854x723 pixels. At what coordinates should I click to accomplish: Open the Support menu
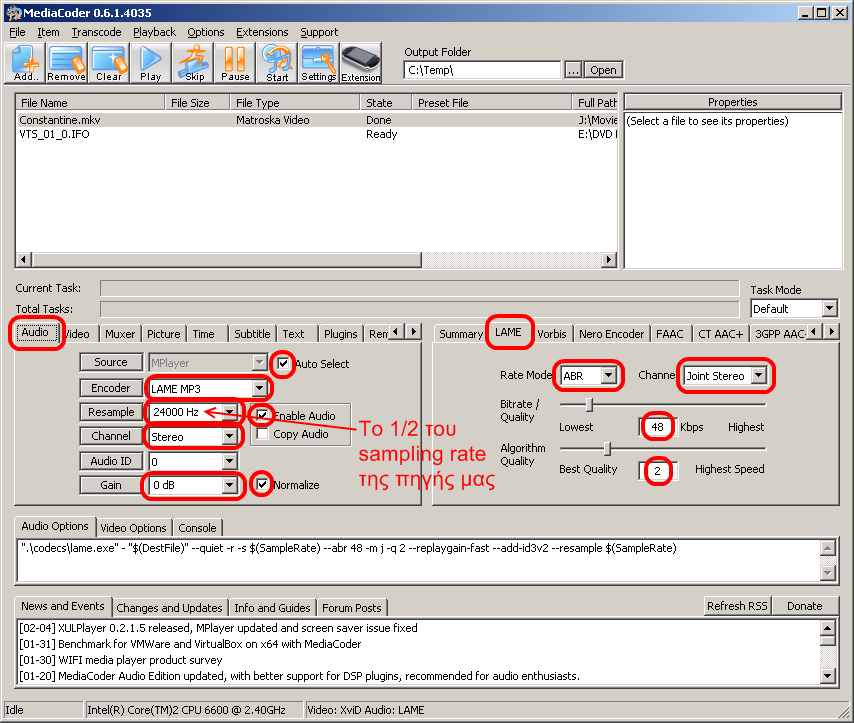click(x=319, y=32)
